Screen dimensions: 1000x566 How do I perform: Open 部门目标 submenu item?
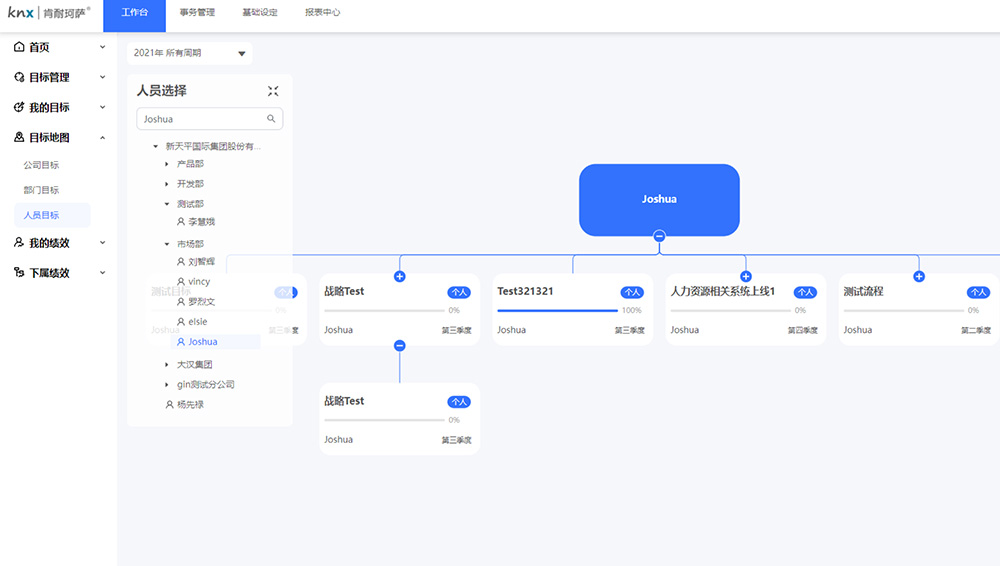coord(41,190)
